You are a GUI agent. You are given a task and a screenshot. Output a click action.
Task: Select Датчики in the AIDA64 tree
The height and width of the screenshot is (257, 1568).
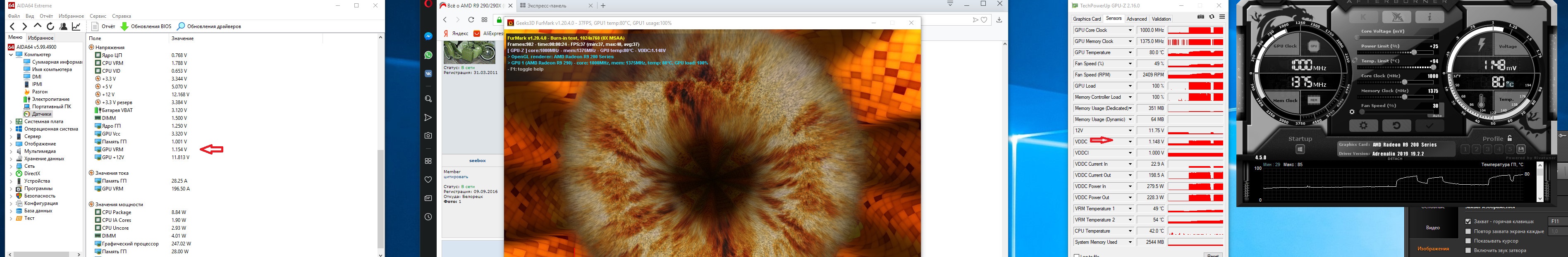point(41,114)
